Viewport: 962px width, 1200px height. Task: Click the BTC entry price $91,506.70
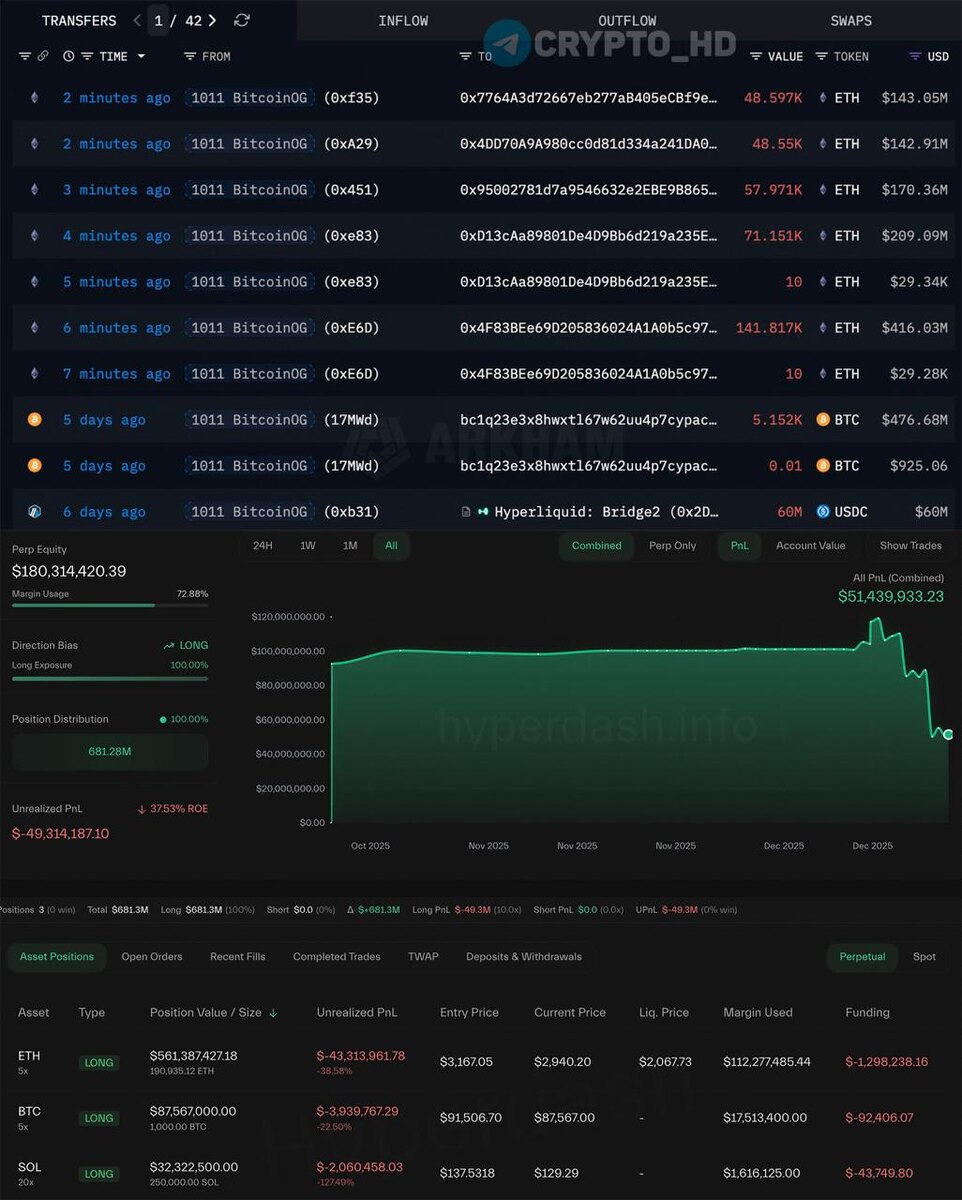(x=469, y=1118)
